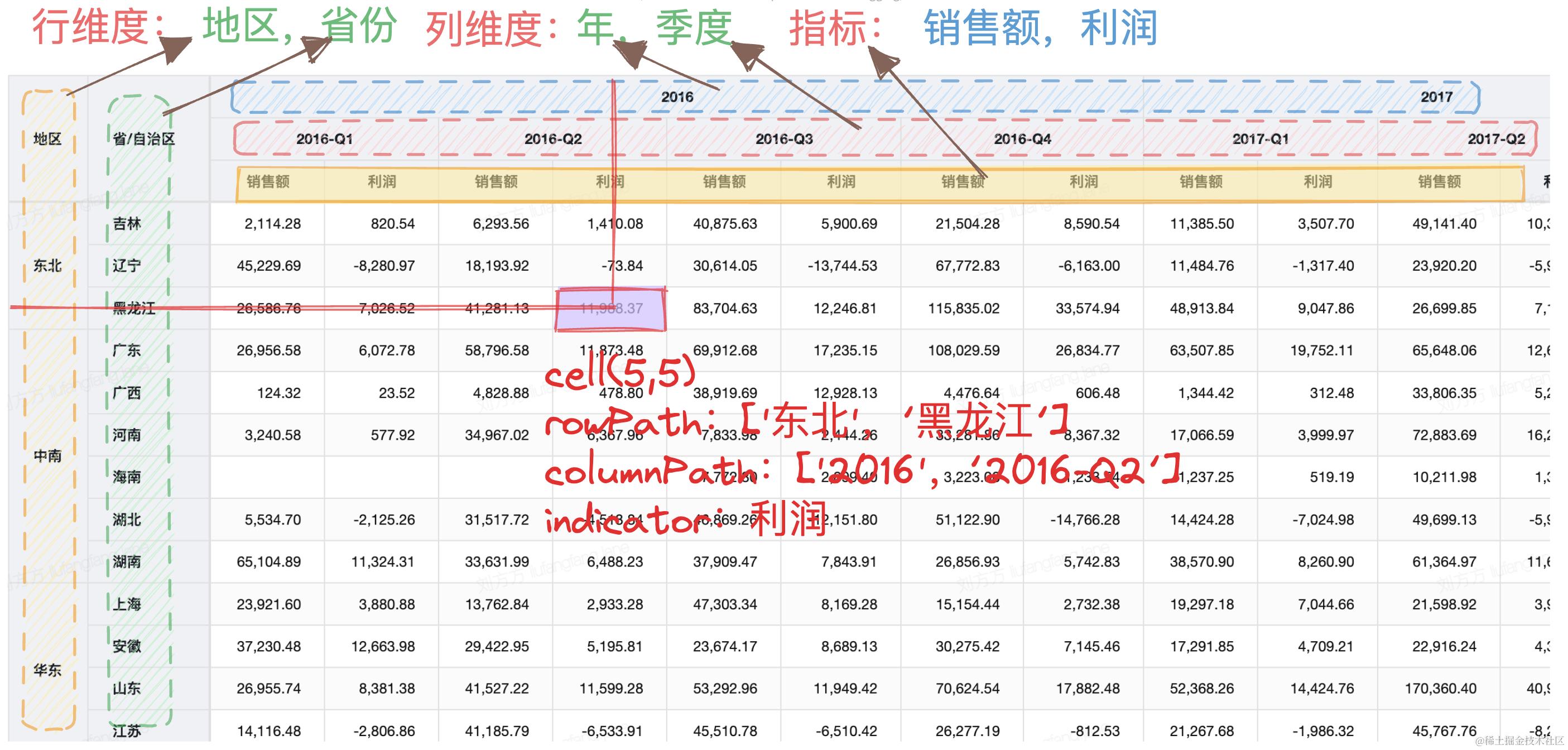
Task: Click the 销售额 indicator under 2016-Q1
Action: (268, 181)
